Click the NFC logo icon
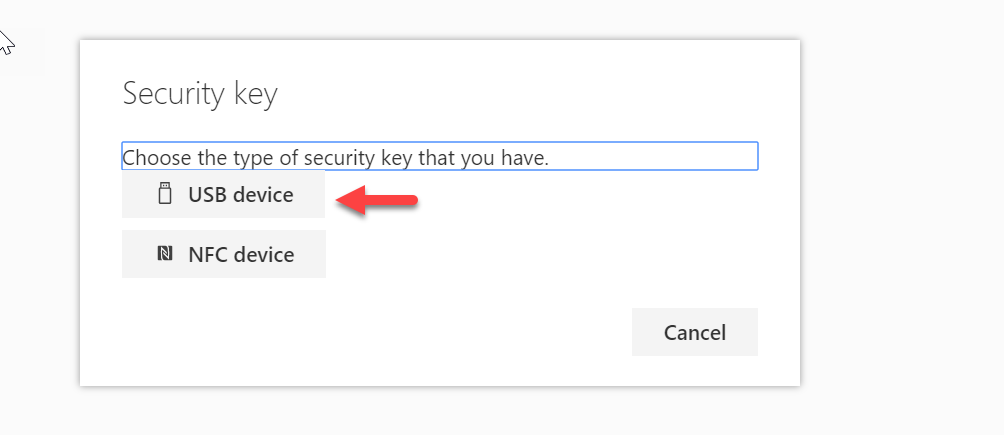 165,254
